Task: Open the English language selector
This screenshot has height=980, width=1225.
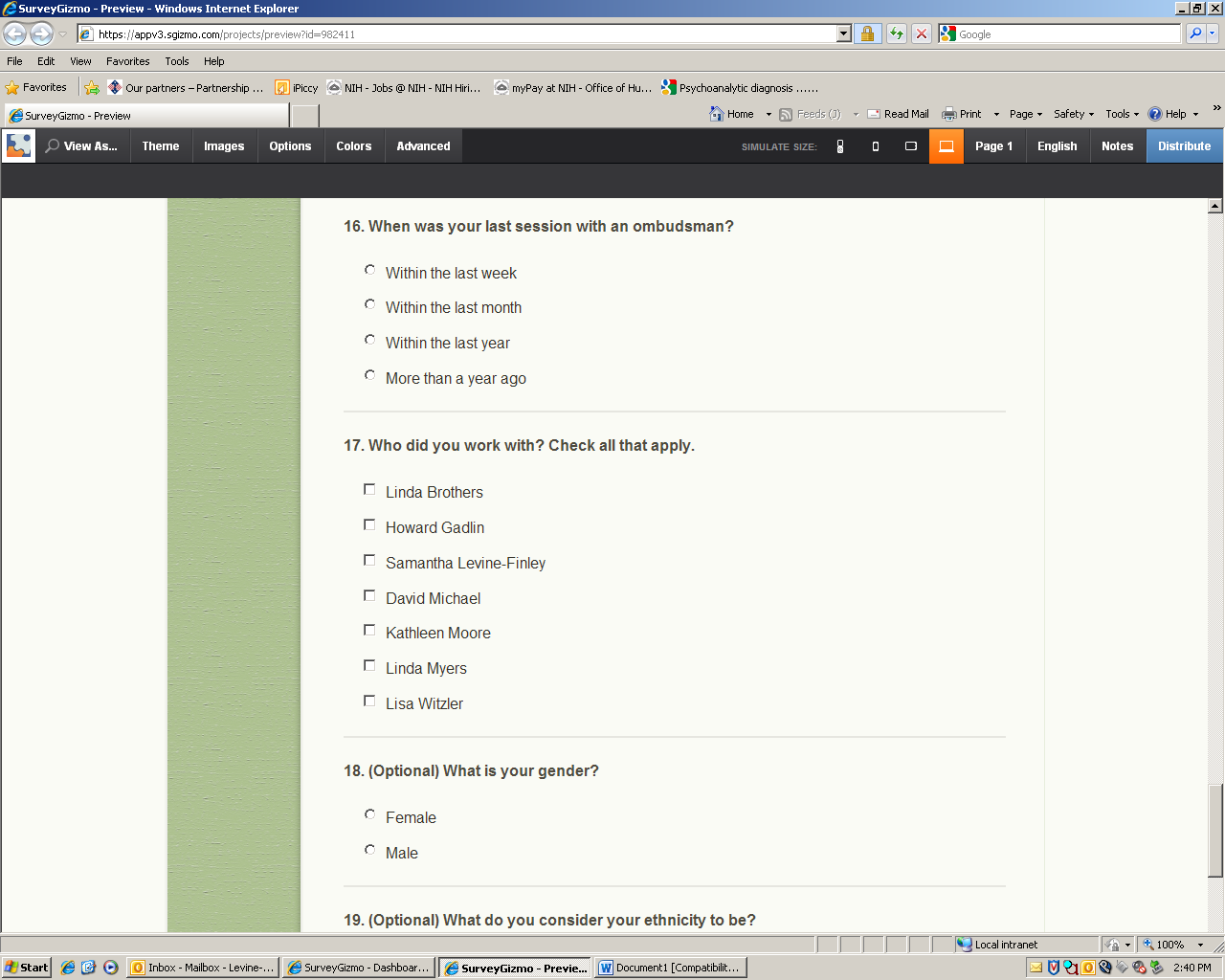Action: (1058, 146)
